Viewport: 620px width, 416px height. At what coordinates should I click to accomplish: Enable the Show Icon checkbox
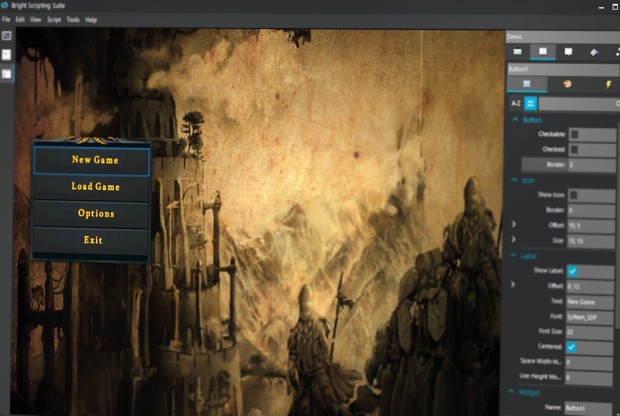click(x=574, y=195)
